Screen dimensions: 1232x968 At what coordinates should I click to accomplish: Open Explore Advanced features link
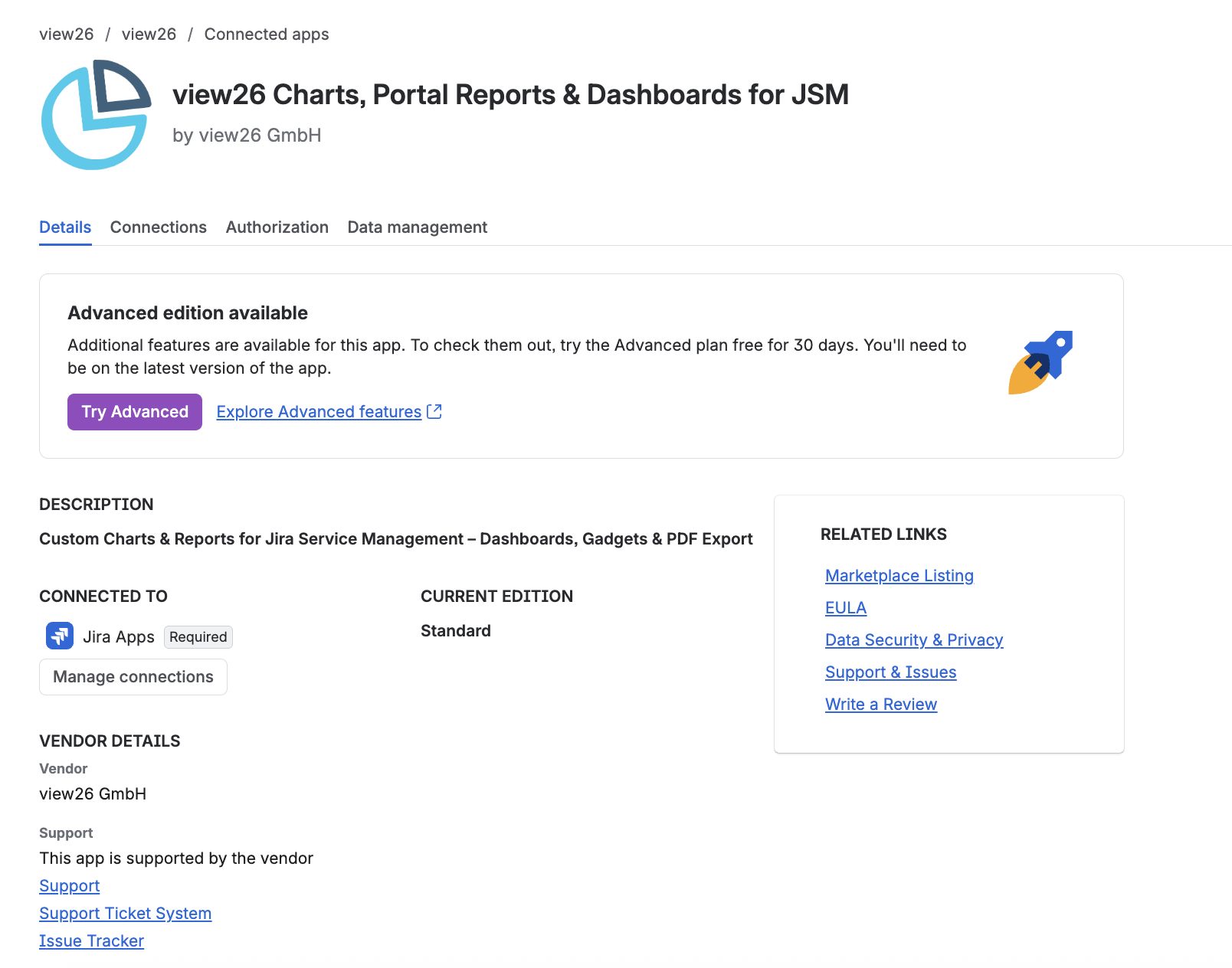click(x=319, y=412)
